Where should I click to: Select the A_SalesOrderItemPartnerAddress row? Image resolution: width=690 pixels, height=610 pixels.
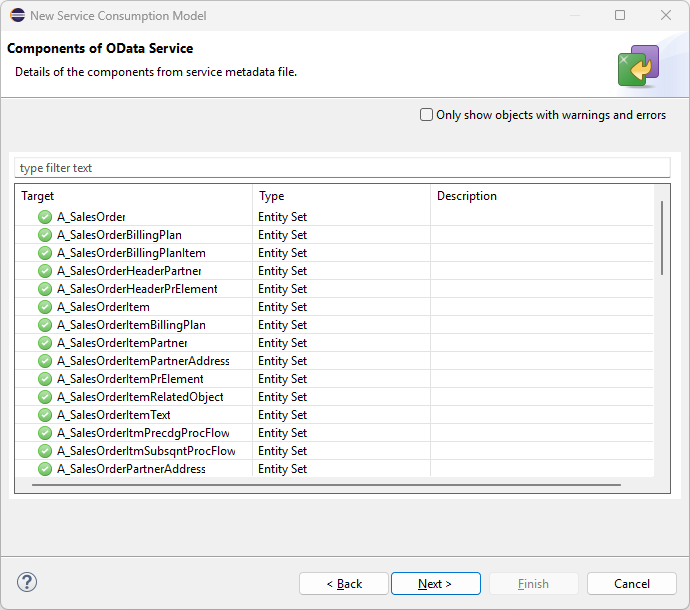[x=143, y=361]
